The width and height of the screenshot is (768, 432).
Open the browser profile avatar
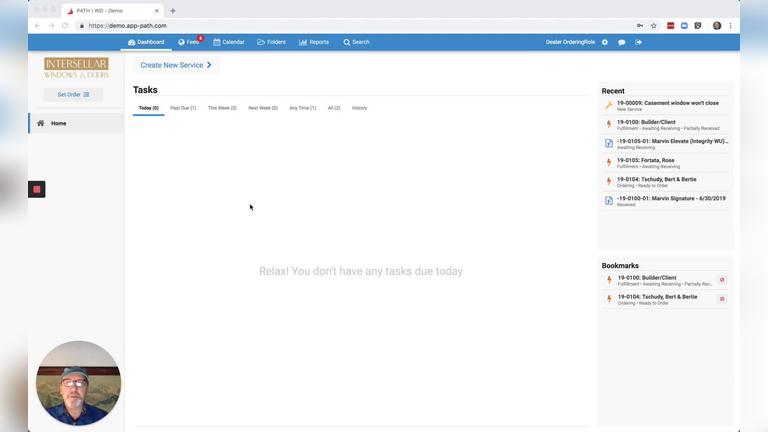click(717, 25)
